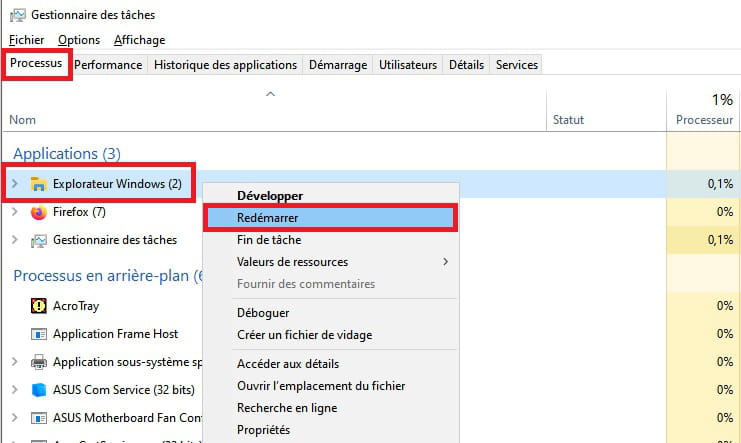Click the Firefox browser icon
Viewport: 741px width, 443px height.
pyautogui.click(x=39, y=212)
